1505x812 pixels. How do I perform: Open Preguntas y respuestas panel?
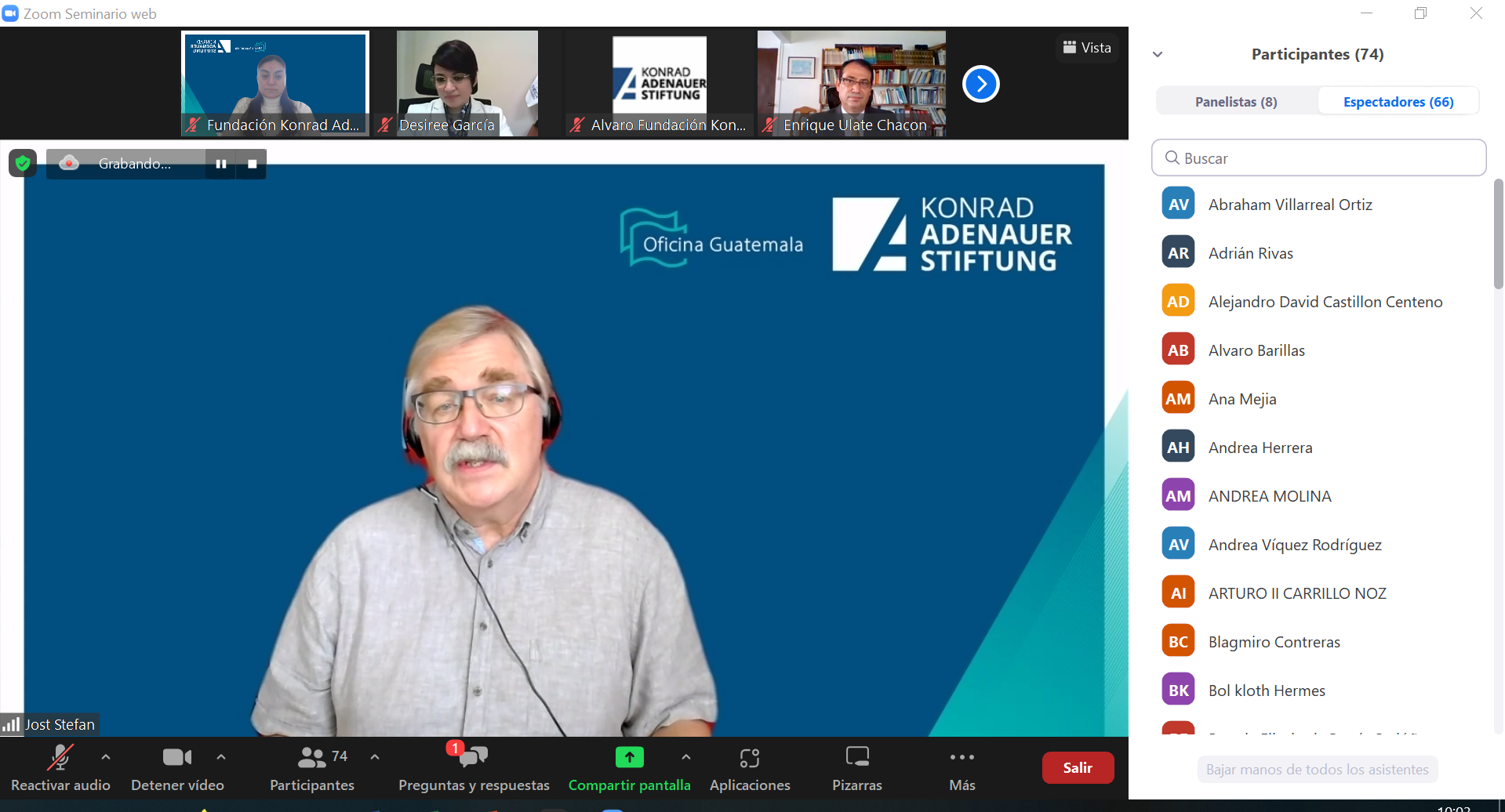[x=473, y=758]
